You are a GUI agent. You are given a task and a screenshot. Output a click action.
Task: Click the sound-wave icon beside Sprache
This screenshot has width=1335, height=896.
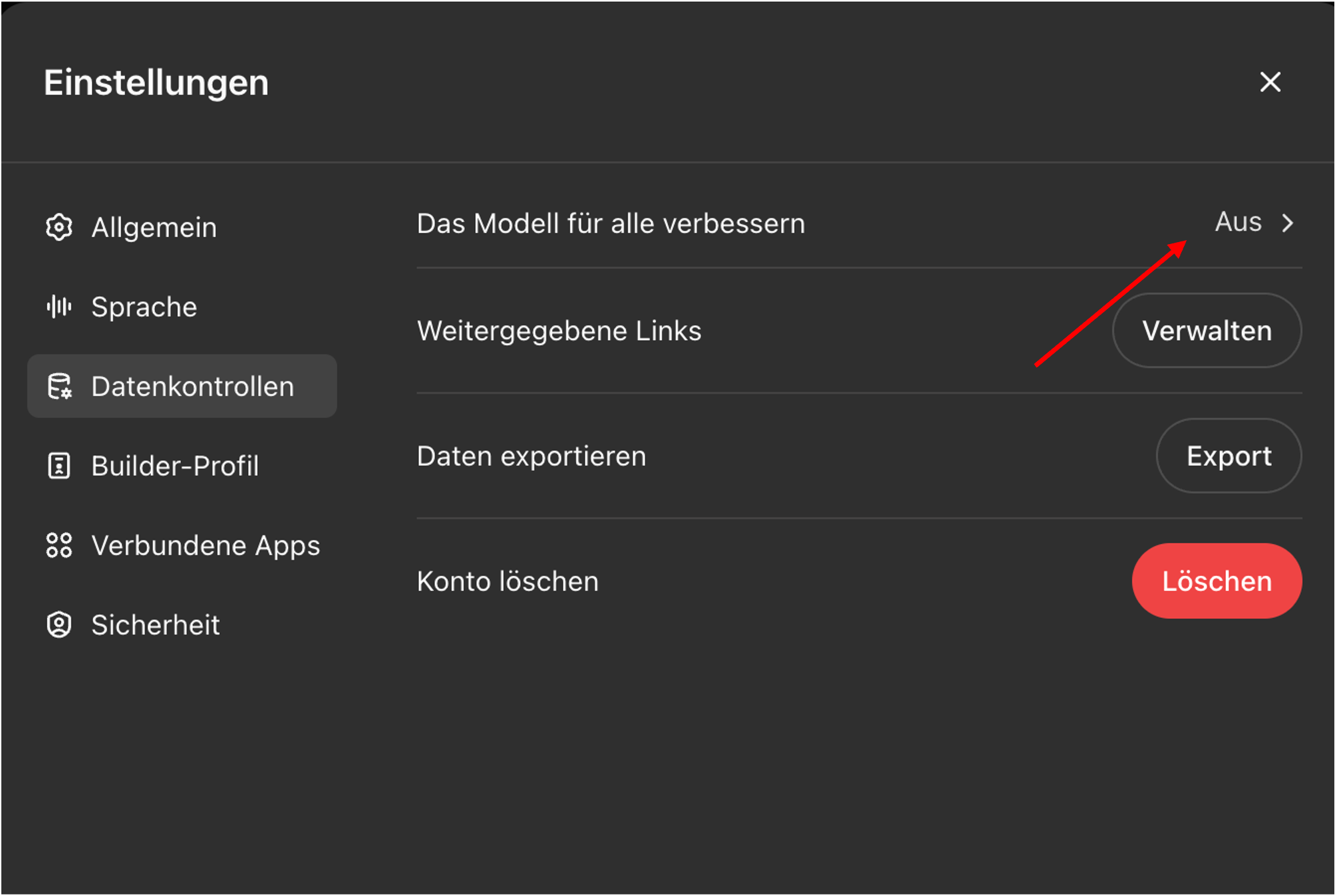tap(59, 307)
